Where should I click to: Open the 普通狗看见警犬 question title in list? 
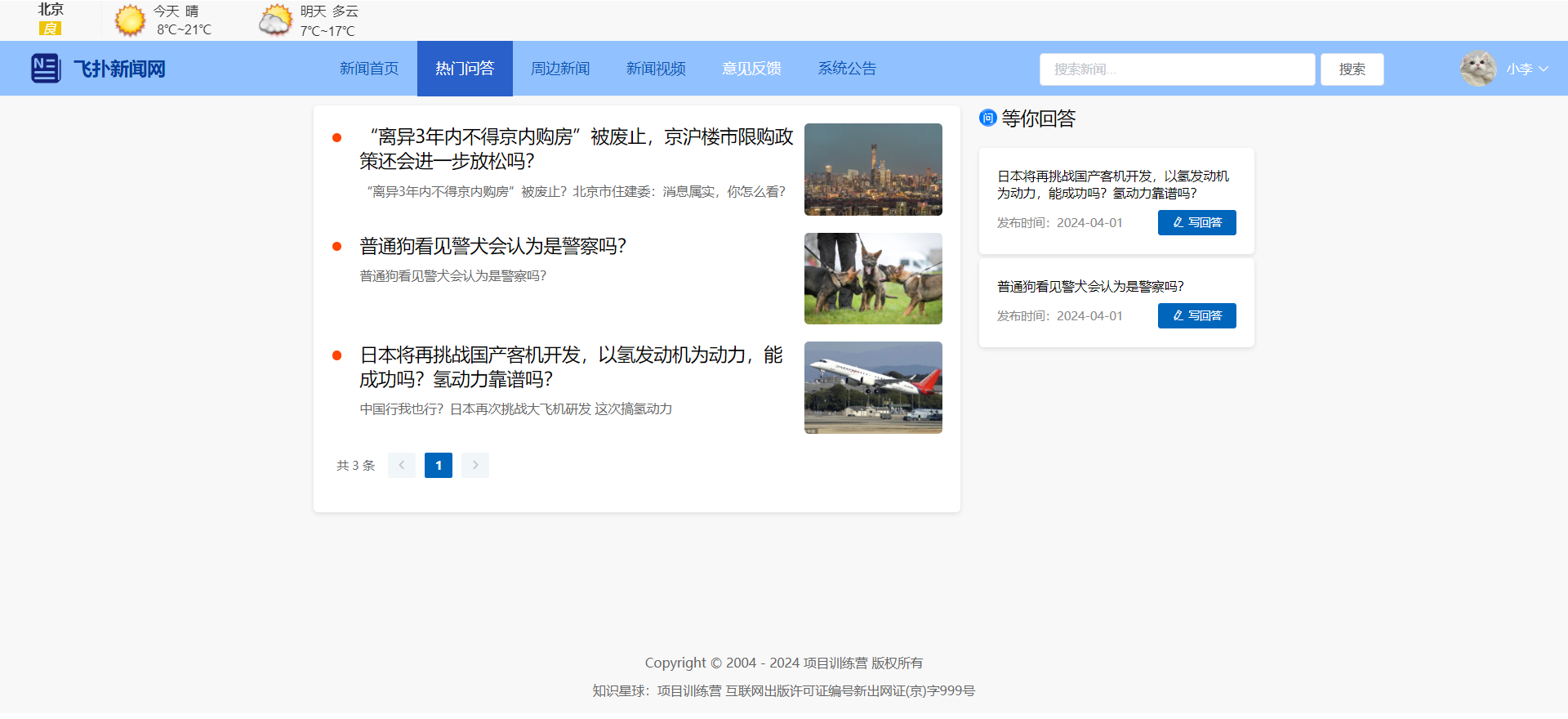pyautogui.click(x=493, y=246)
